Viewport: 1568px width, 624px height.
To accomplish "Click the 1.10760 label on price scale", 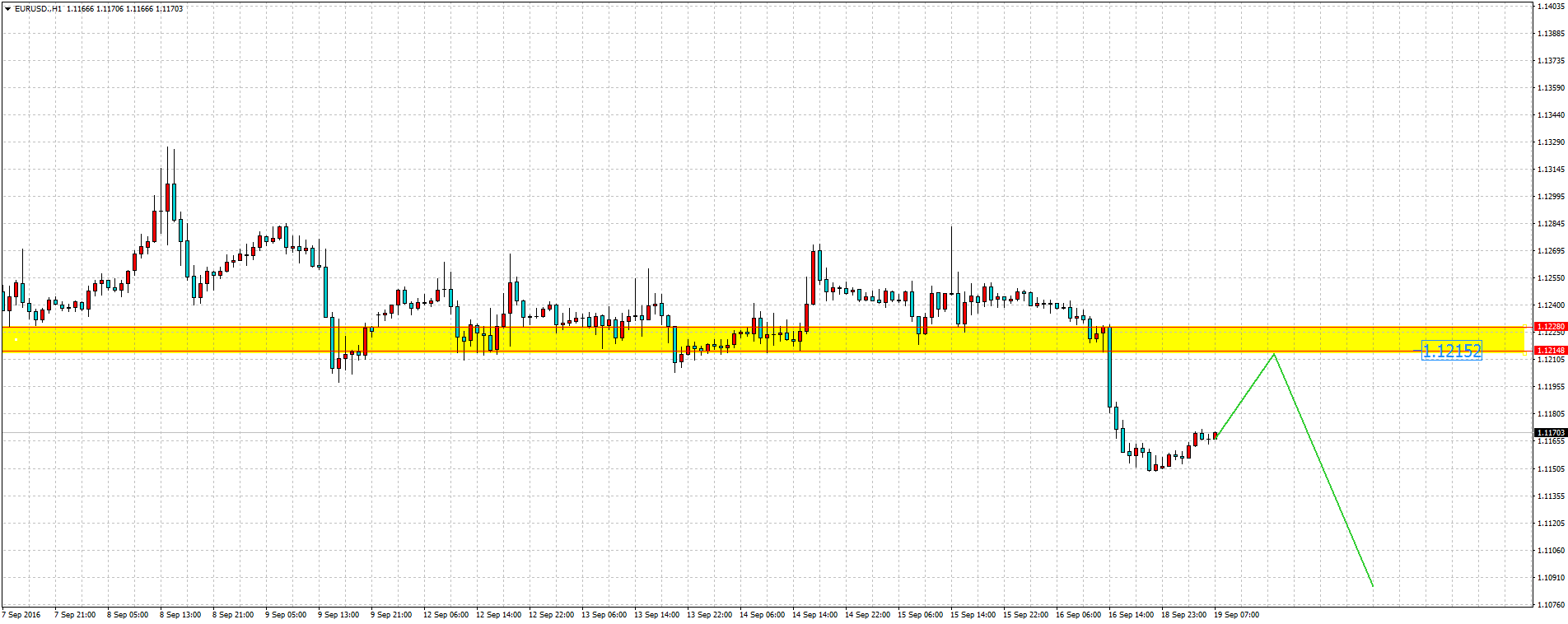I will click(1550, 605).
